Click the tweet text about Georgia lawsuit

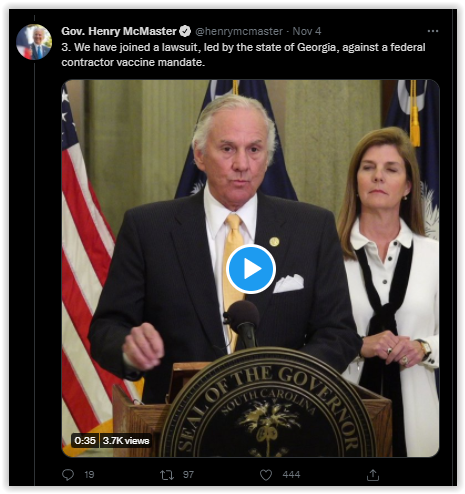(x=243, y=55)
